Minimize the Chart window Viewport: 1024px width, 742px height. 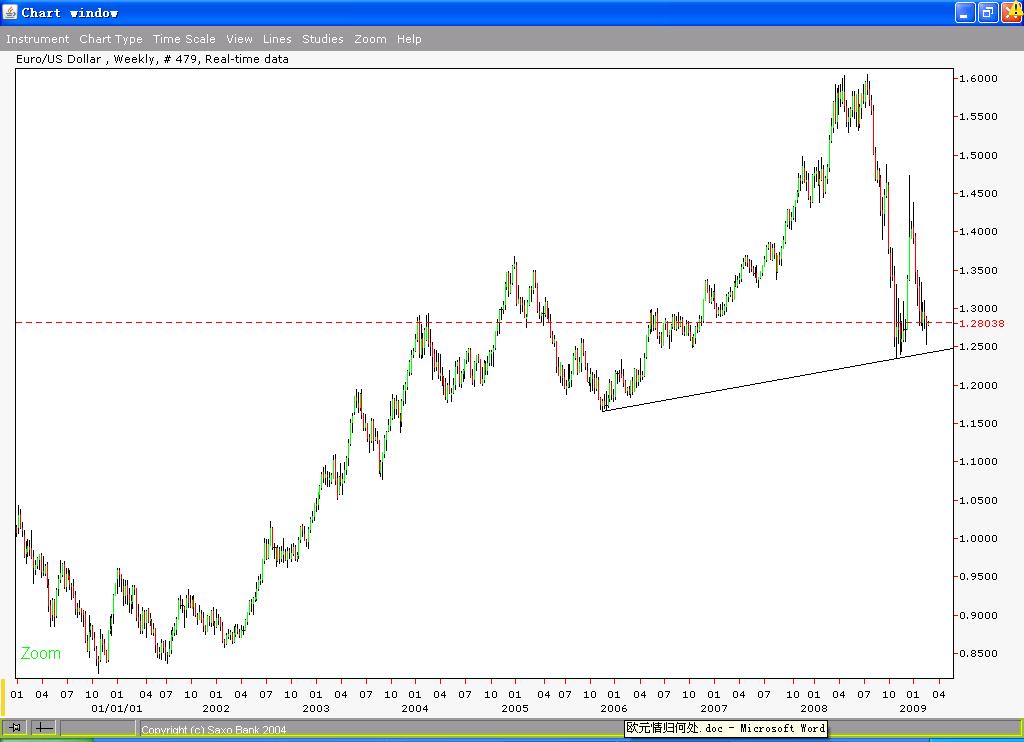pyautogui.click(x=965, y=12)
